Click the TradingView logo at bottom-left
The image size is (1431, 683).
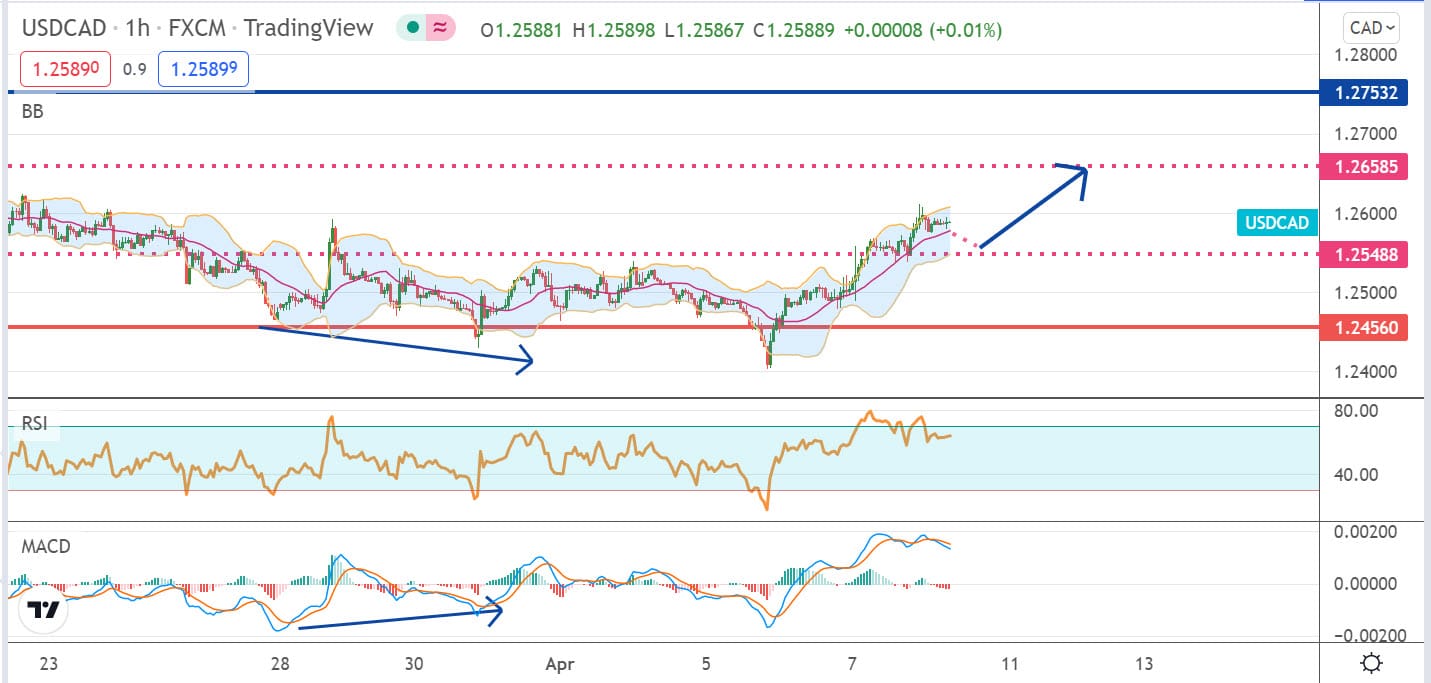pyautogui.click(x=42, y=609)
